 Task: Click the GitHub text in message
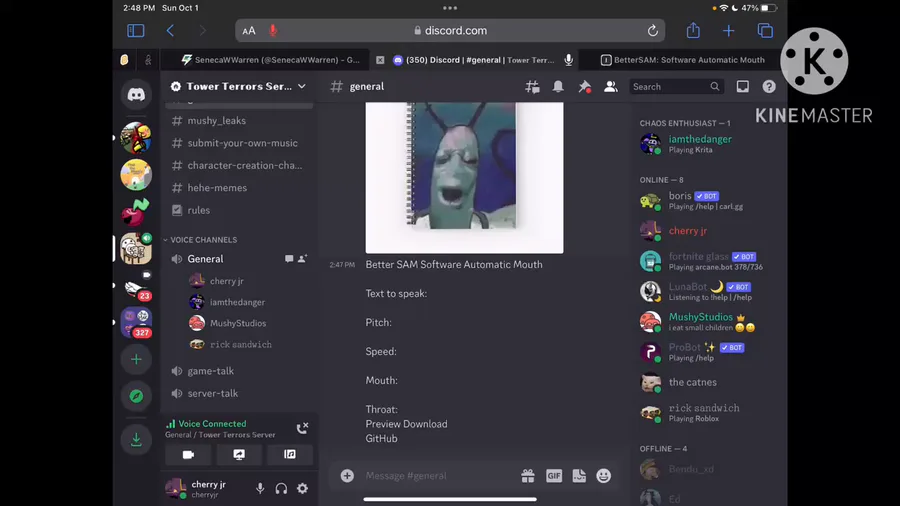[381, 438]
